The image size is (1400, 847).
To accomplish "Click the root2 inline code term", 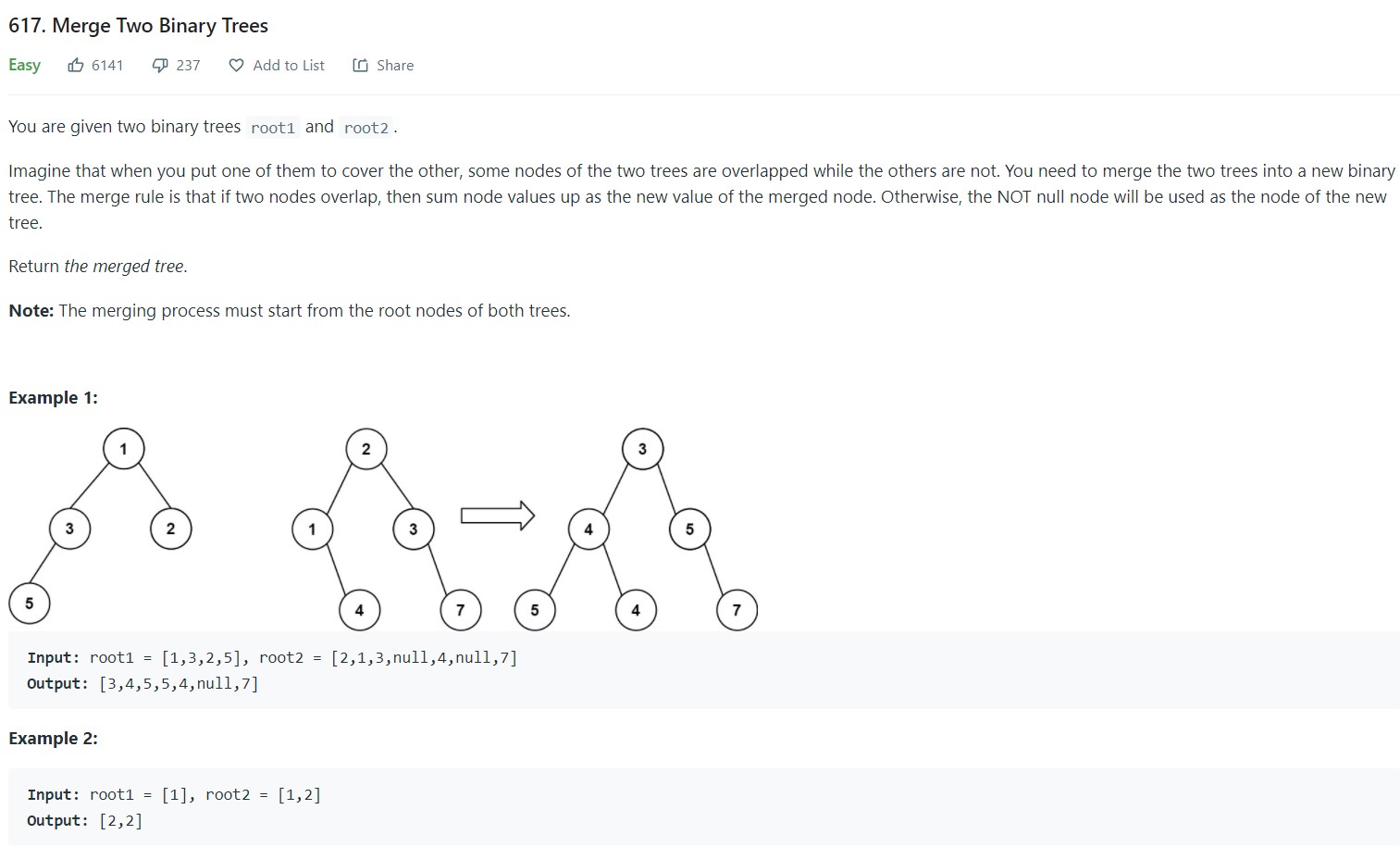I will tap(366, 128).
